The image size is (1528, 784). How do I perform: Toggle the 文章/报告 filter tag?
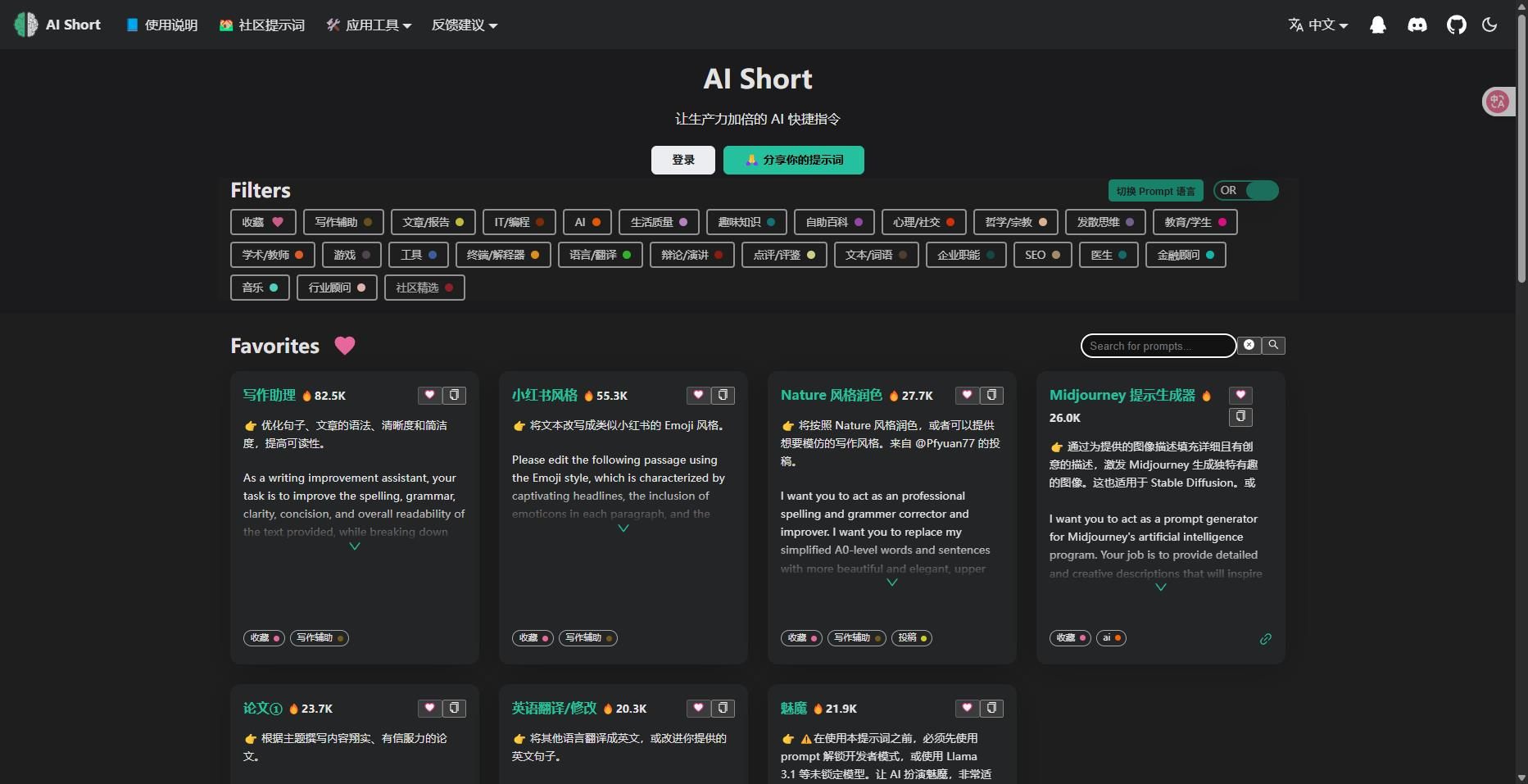click(x=433, y=222)
